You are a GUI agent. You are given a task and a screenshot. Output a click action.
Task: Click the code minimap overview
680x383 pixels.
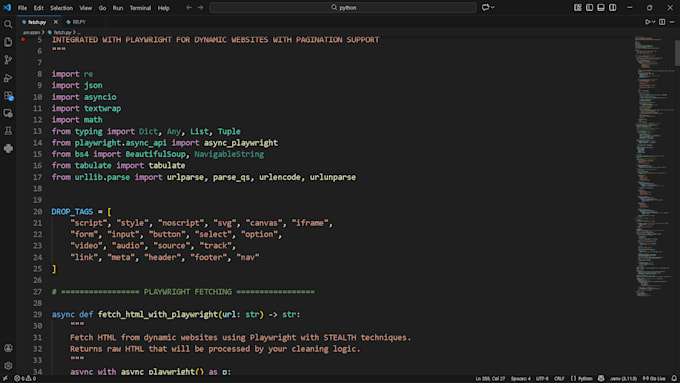(x=654, y=166)
